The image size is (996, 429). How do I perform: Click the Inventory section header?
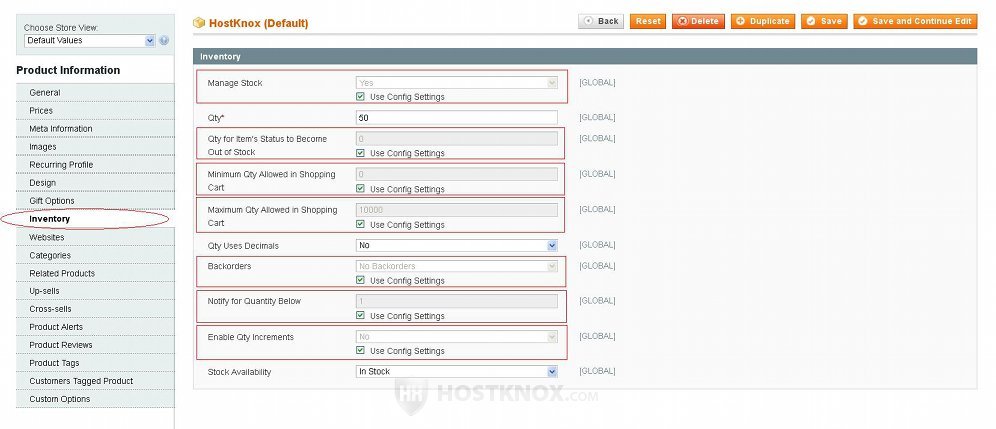584,57
